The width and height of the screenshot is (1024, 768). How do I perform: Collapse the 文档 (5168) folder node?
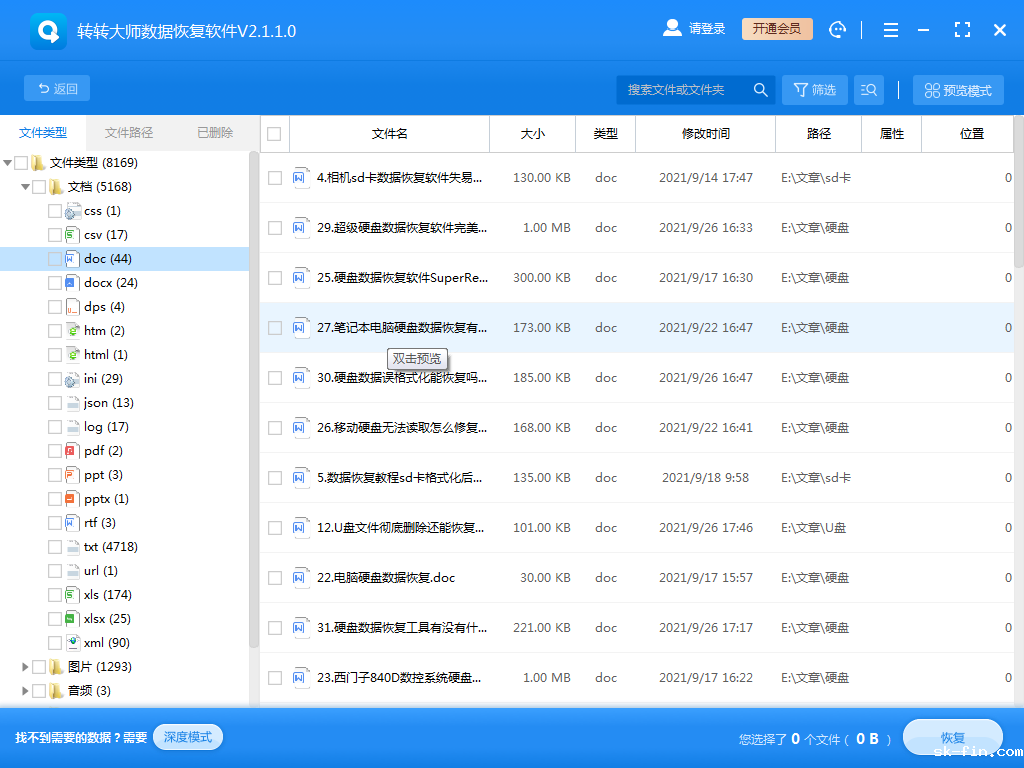click(x=24, y=186)
